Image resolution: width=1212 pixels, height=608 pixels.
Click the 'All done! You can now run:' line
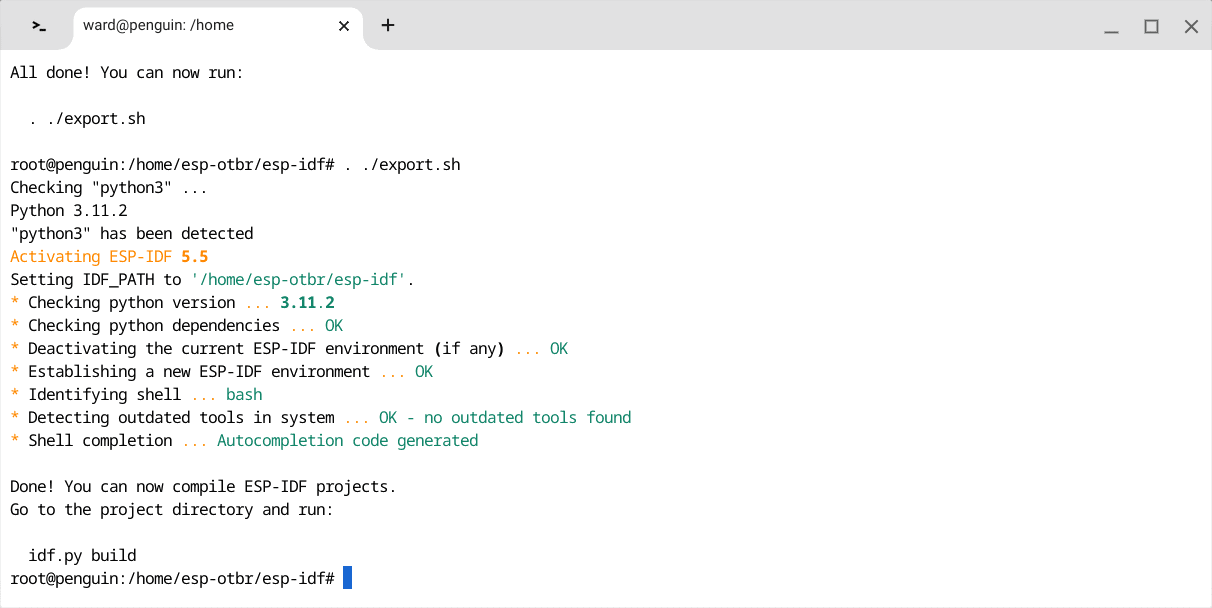[x=127, y=73]
